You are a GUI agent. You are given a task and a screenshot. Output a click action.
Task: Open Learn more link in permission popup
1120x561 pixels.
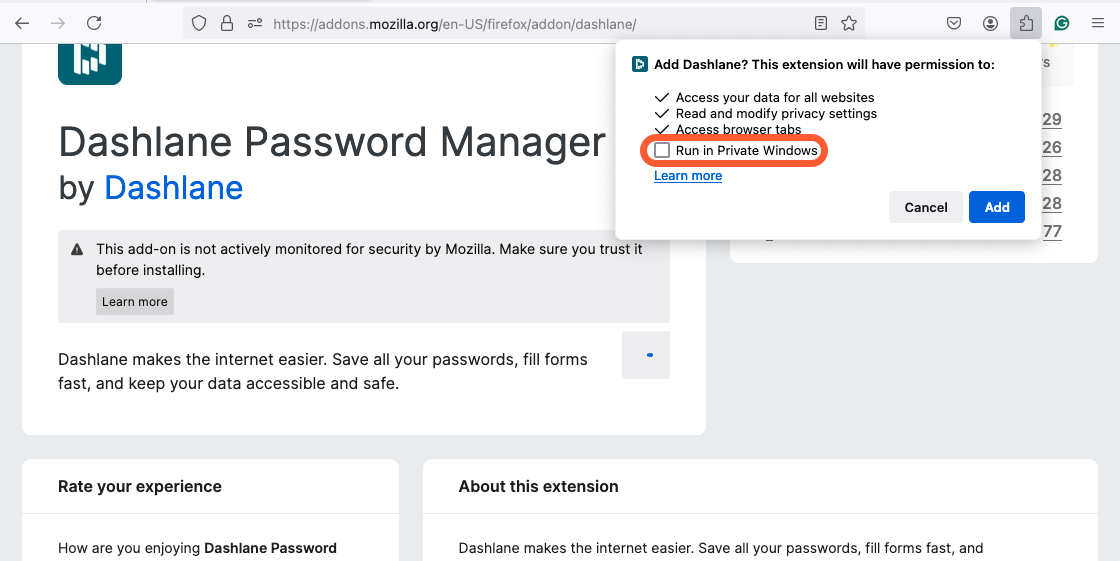[688, 176]
